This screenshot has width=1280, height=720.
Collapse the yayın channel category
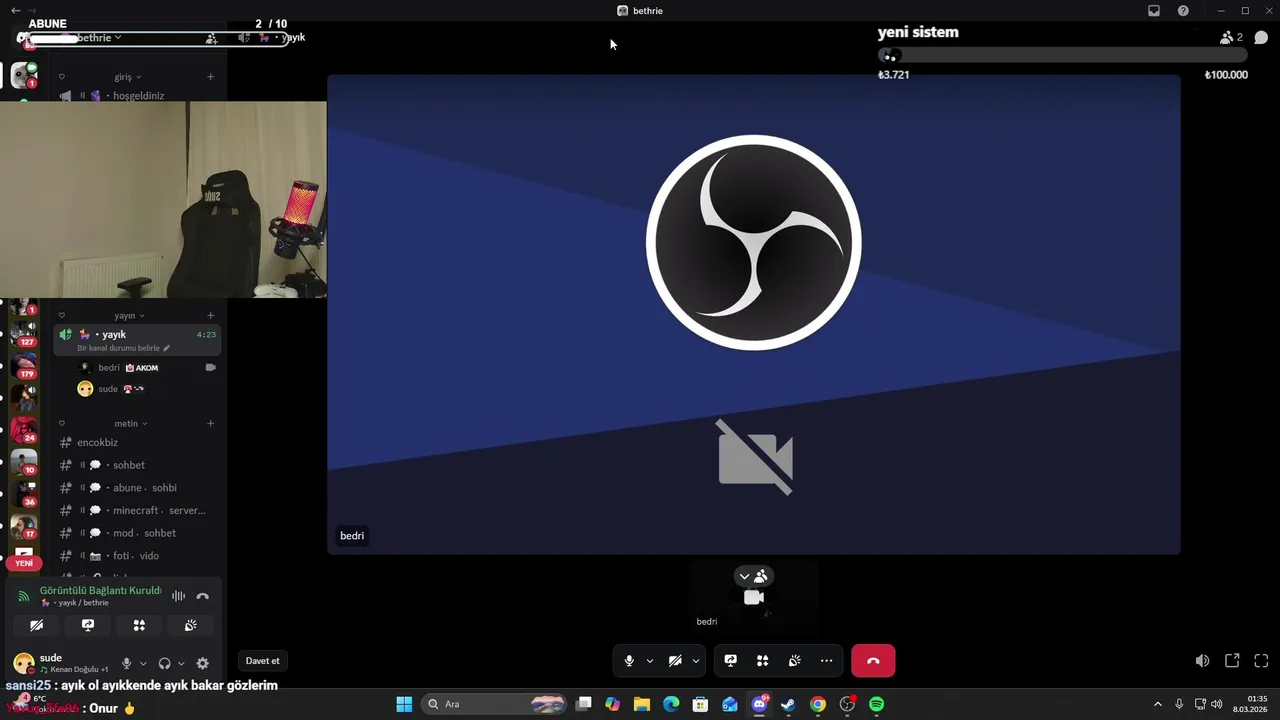click(x=130, y=315)
